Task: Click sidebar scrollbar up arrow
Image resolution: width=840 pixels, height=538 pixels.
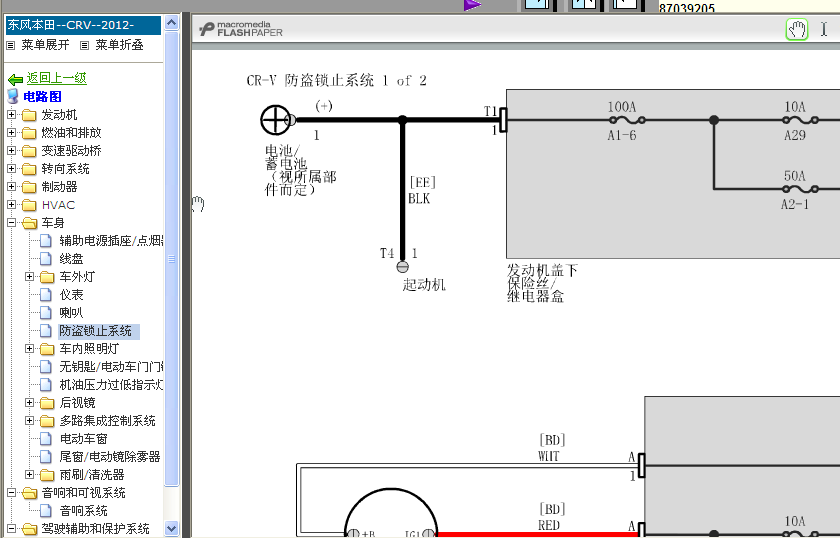Action: tap(171, 23)
